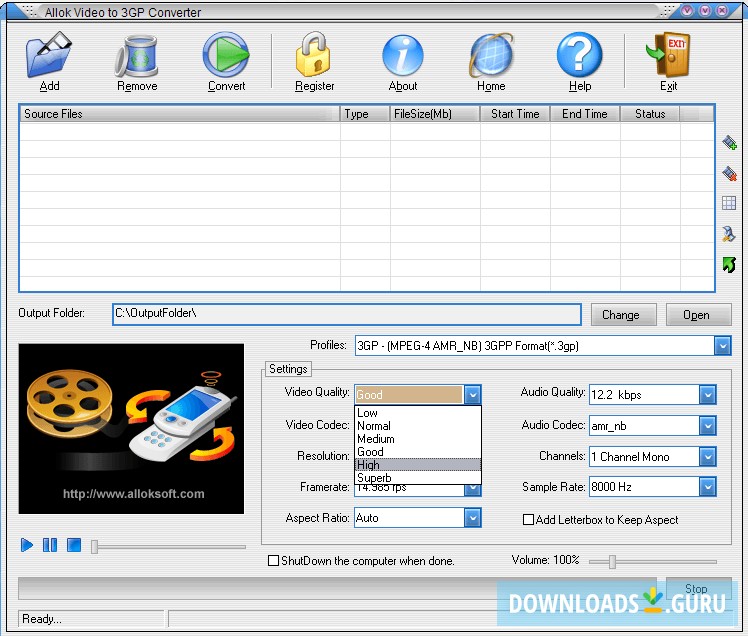Choose Superb in Video Quality list
This screenshot has height=636, width=748.
[x=418, y=477]
